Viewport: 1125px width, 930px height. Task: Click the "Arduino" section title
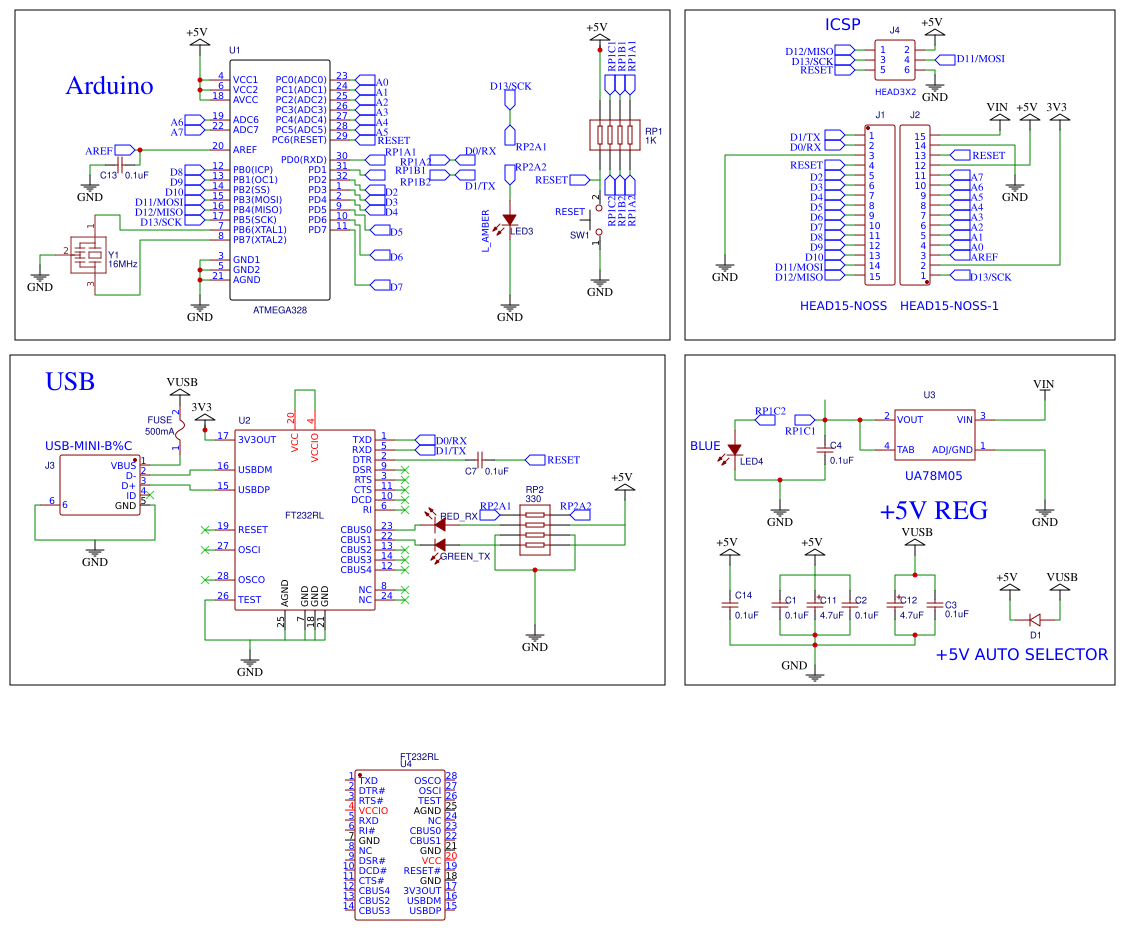tap(109, 85)
